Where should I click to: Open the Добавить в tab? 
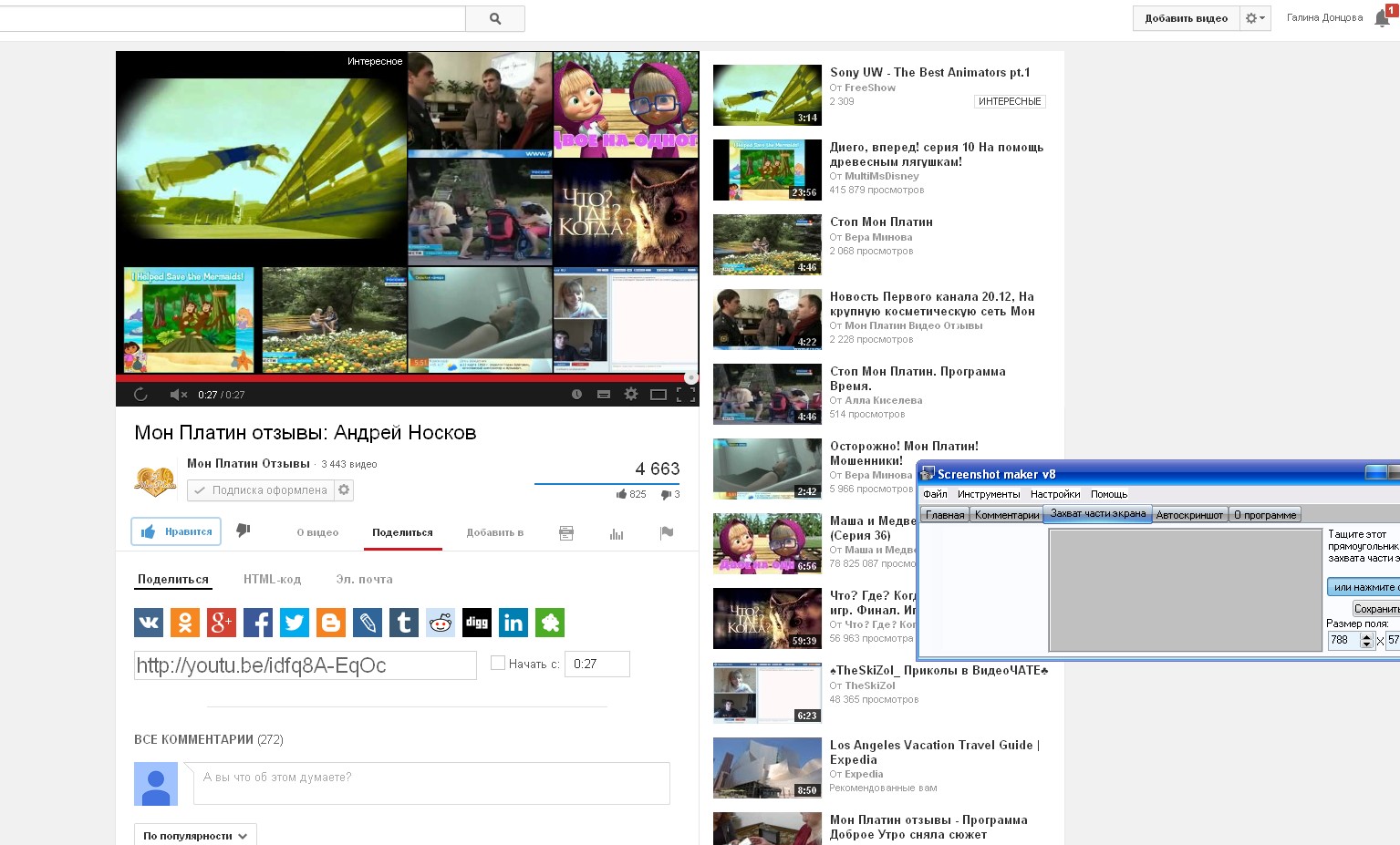pyautogui.click(x=495, y=532)
